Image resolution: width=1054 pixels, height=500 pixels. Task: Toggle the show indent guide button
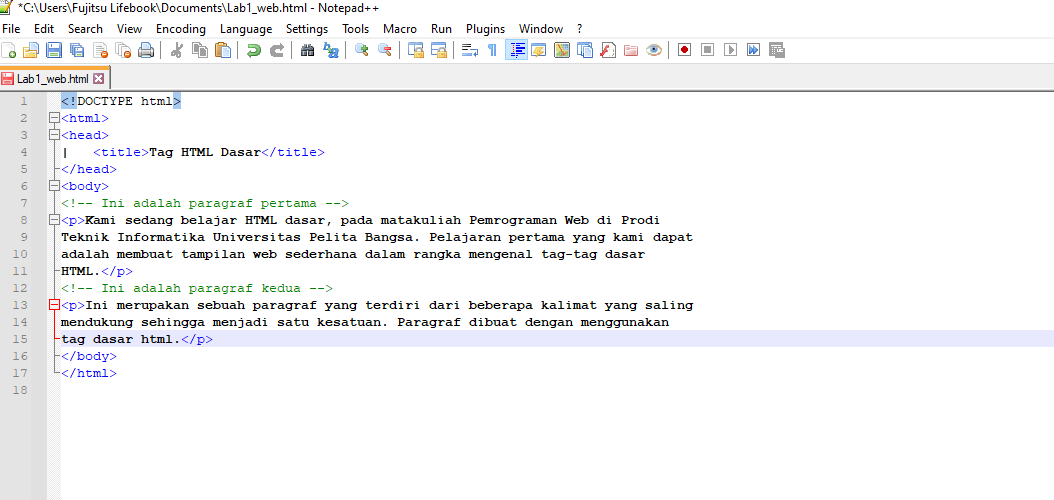tap(516, 50)
